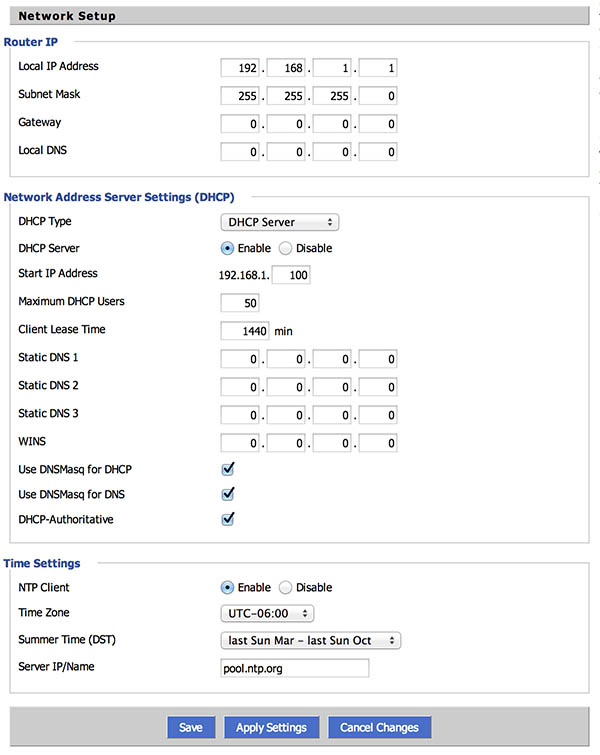Screen dimensions: 600x755
Task: Open the DHCP Type dropdown
Action: point(280,222)
